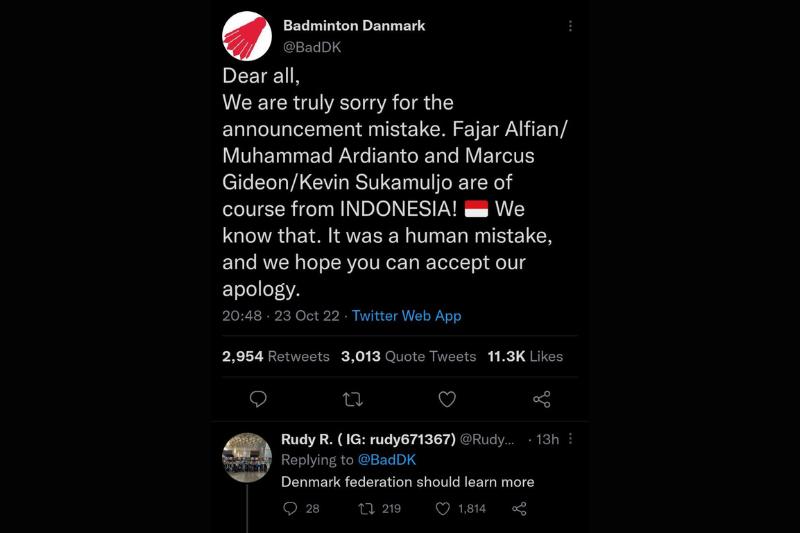Open the main tweet's three-dot menu
800x533 pixels.
coord(570,26)
